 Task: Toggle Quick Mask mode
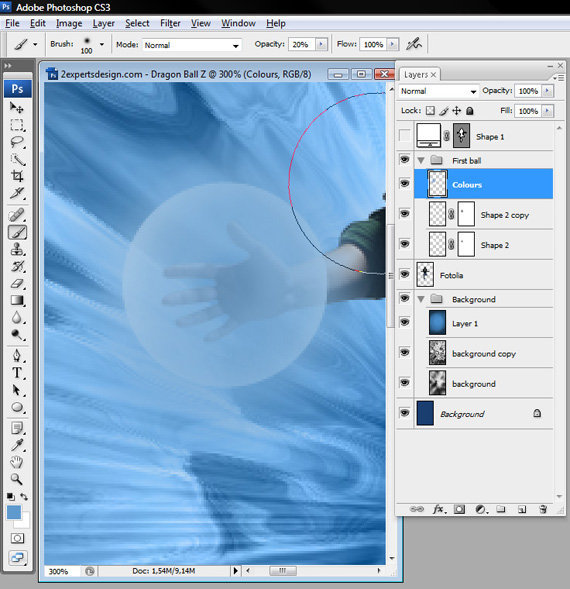17,538
